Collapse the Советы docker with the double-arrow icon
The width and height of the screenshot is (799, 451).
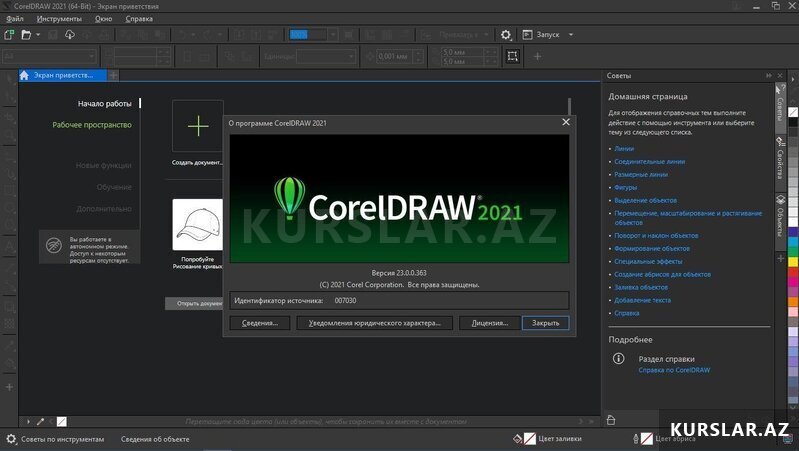tap(768, 75)
